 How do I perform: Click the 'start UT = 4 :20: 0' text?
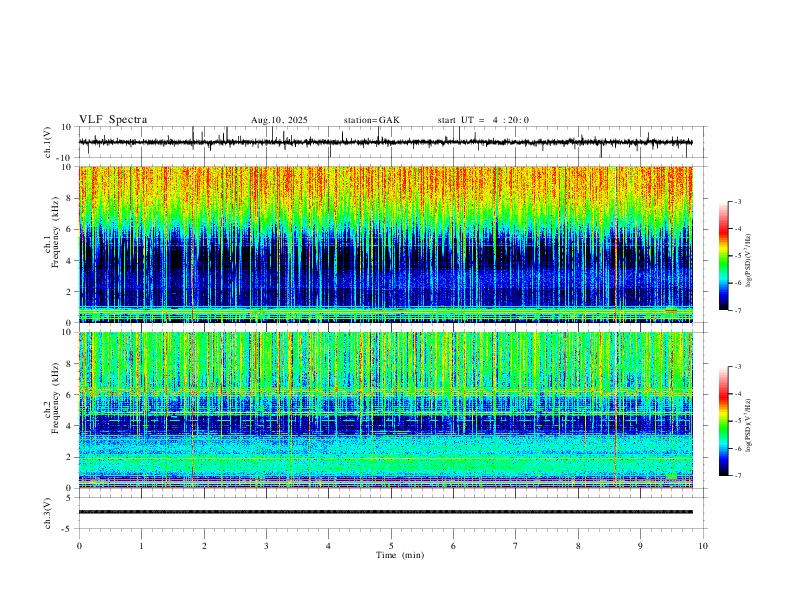click(x=483, y=120)
